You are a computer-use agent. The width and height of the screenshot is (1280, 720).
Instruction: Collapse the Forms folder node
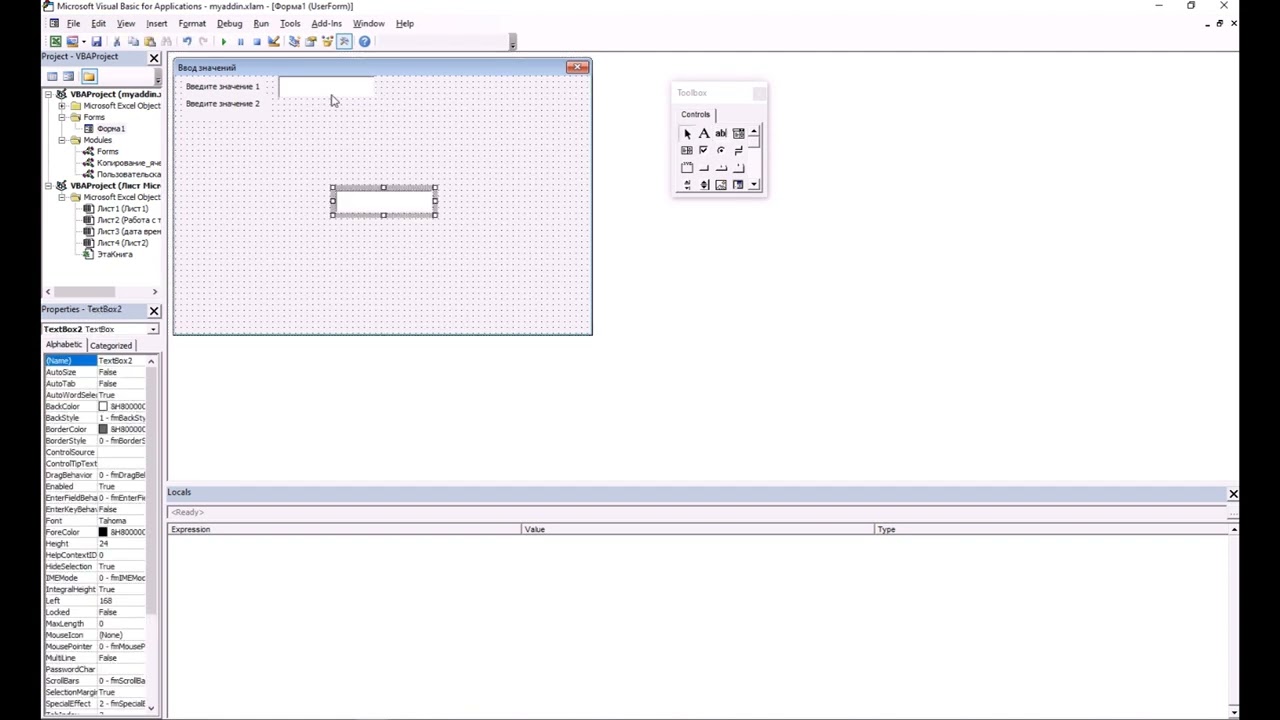62,117
